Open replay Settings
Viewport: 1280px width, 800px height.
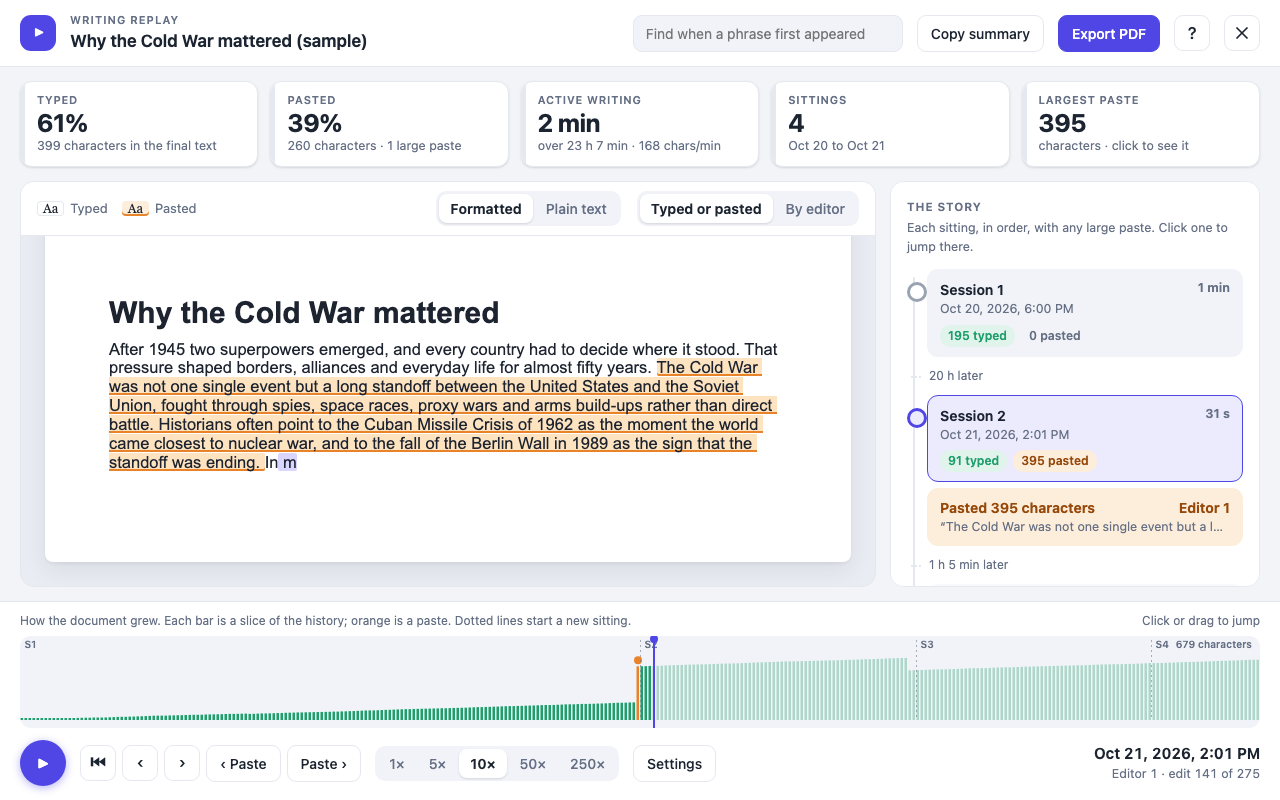(x=674, y=763)
